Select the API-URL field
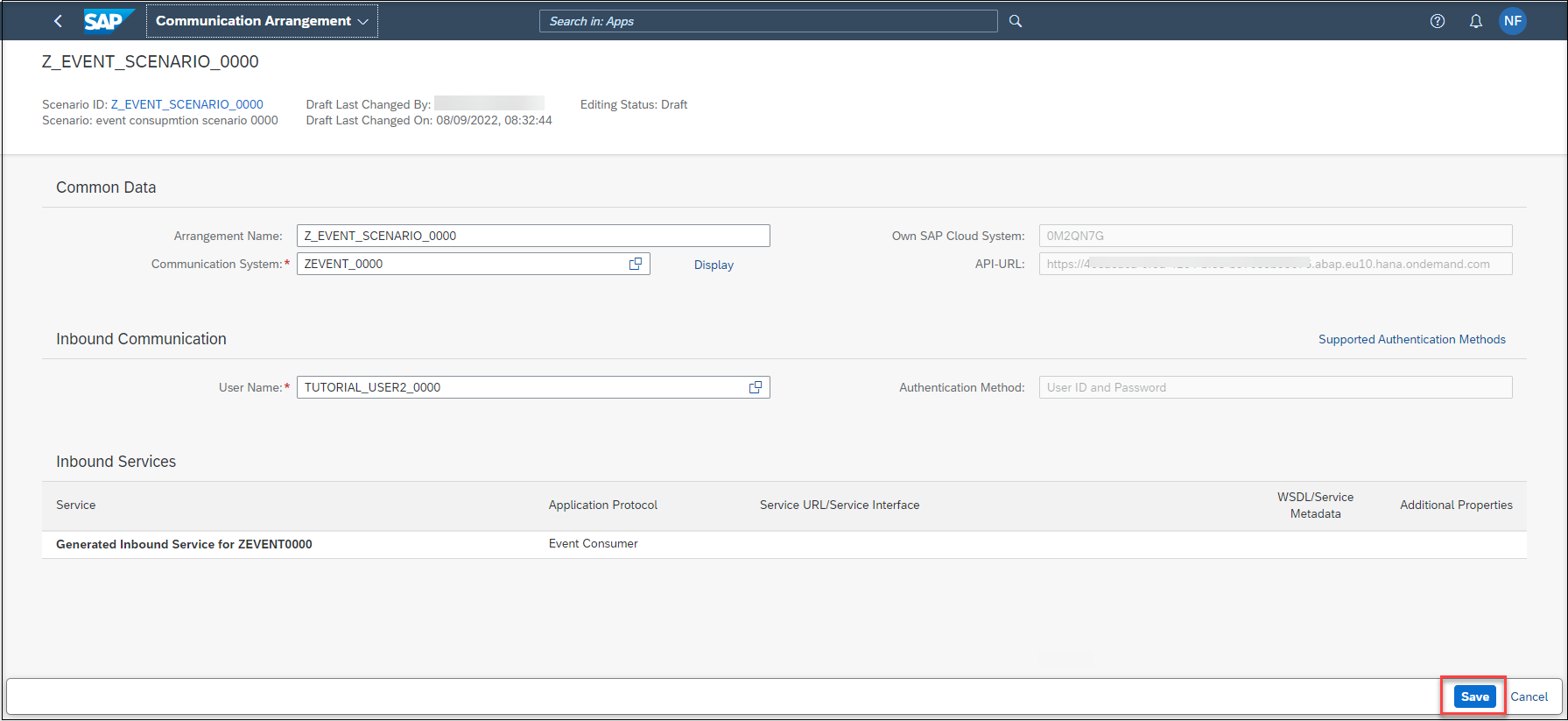This screenshot has width=1568, height=721. tap(1276, 264)
